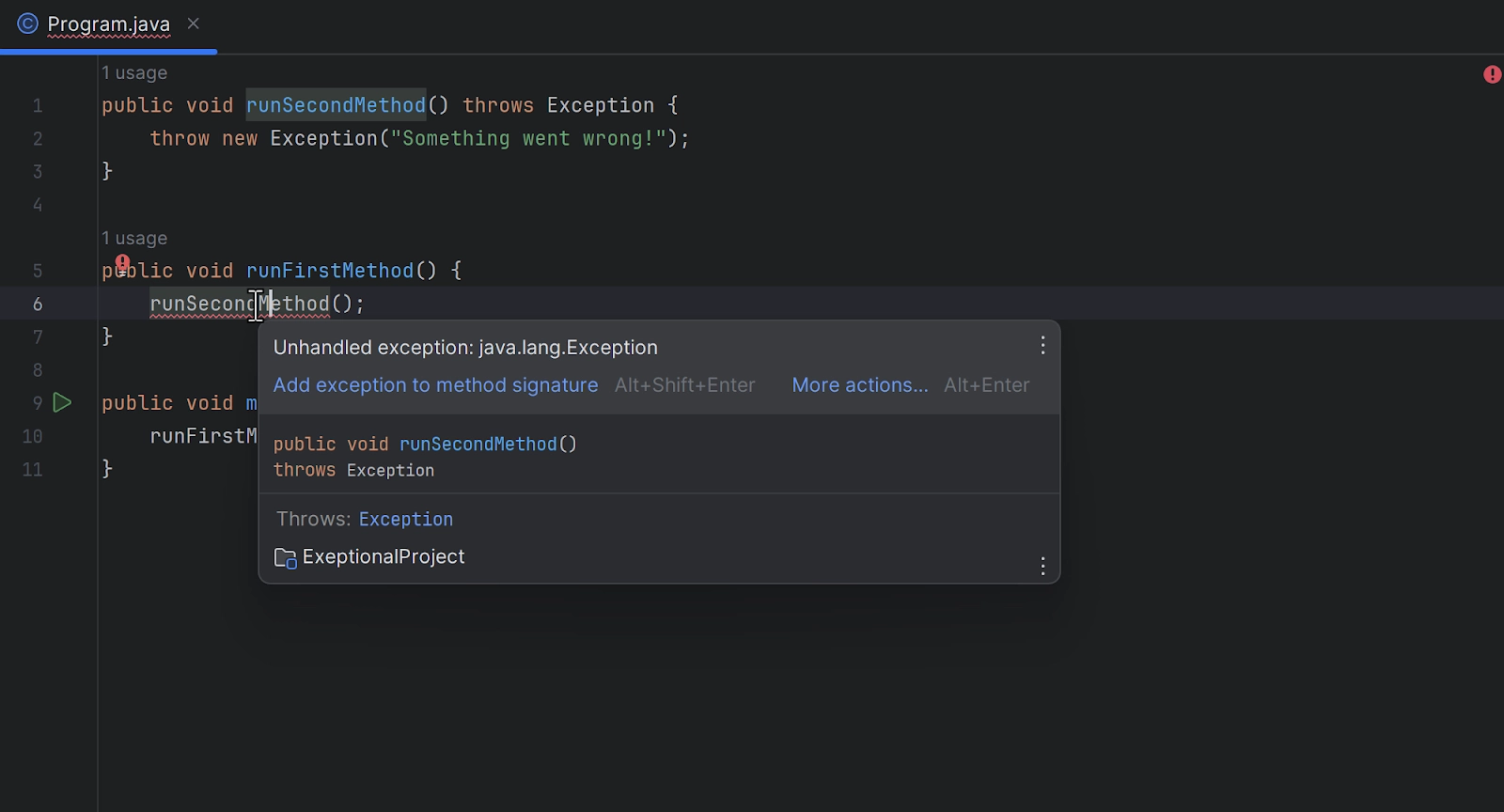Click '1 usage' hint above runFirstMethod
This screenshot has width=1504, height=812.
[x=134, y=239]
